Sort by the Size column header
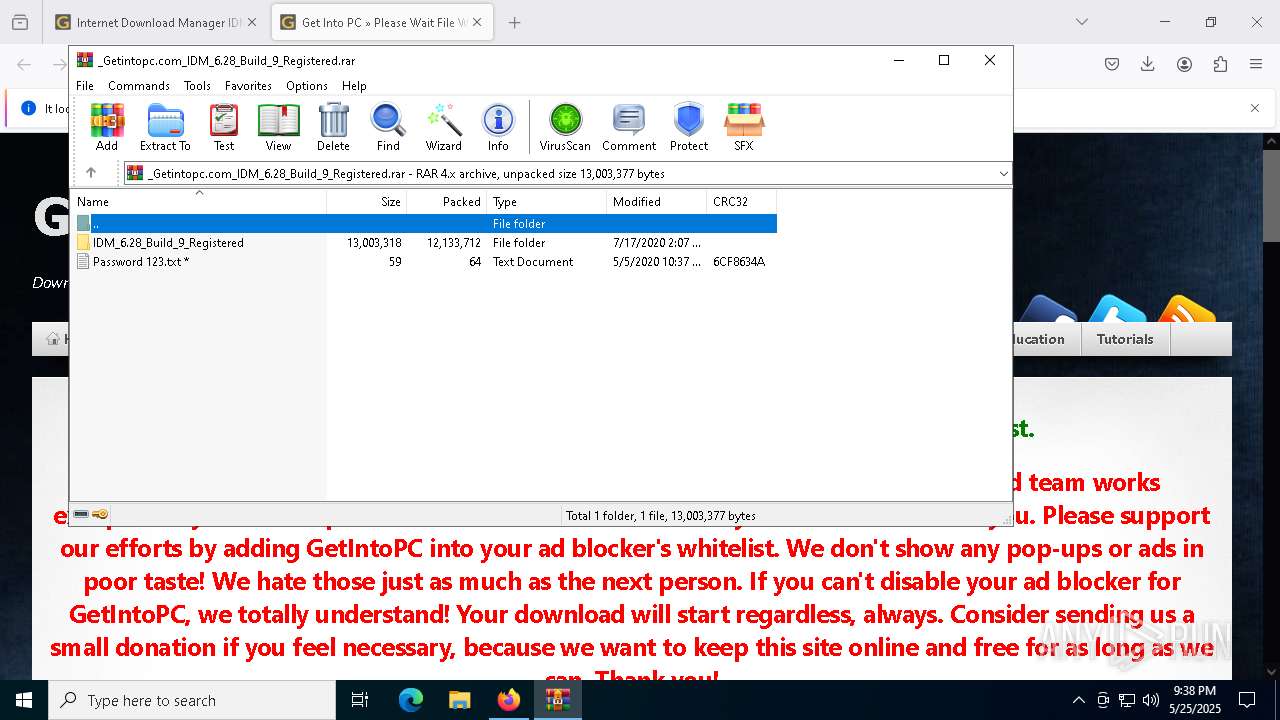The width and height of the screenshot is (1280, 720). 367,201
